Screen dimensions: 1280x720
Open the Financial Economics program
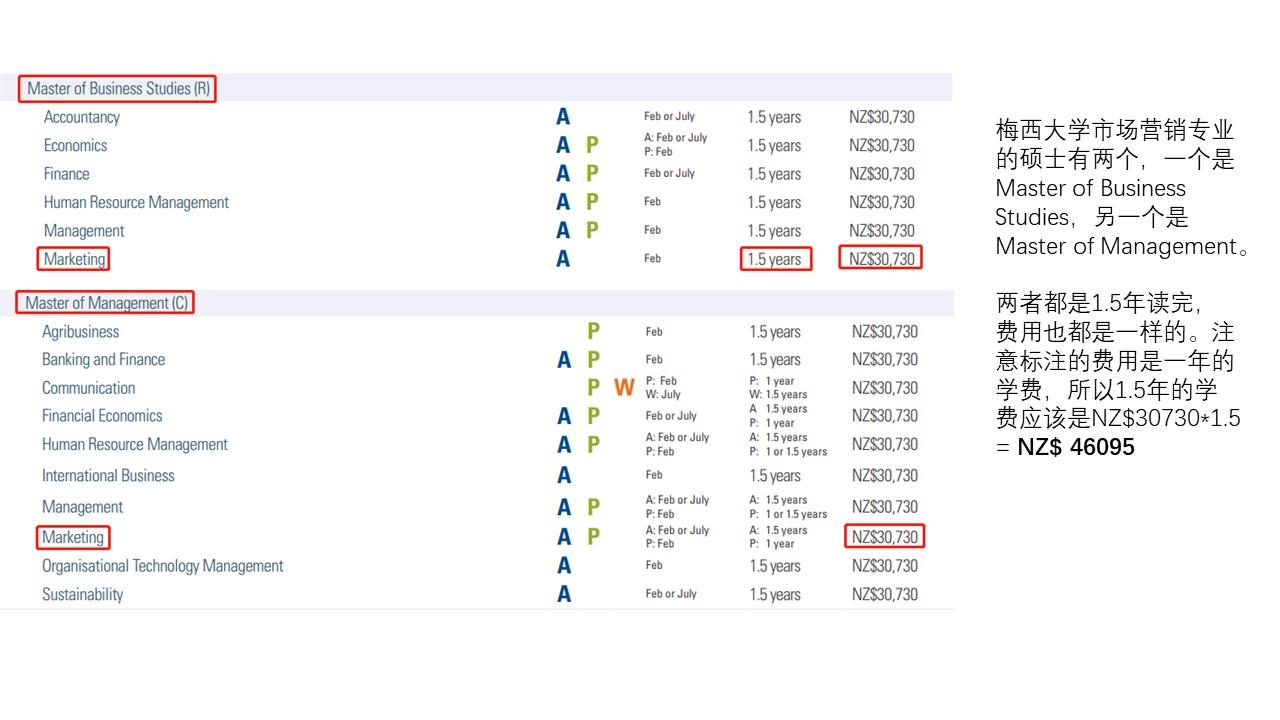click(102, 416)
